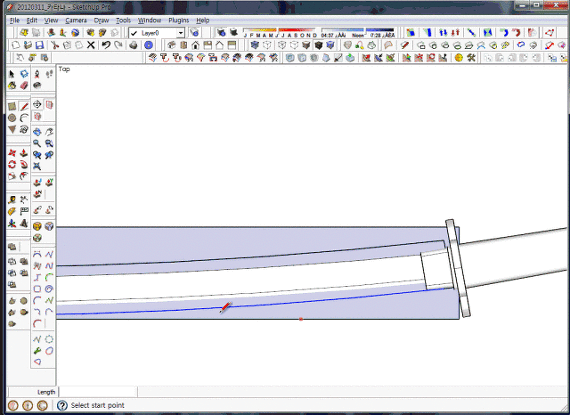Click the help question mark in status bar
Image resolution: width=570 pixels, height=415 pixels.
(x=62, y=405)
